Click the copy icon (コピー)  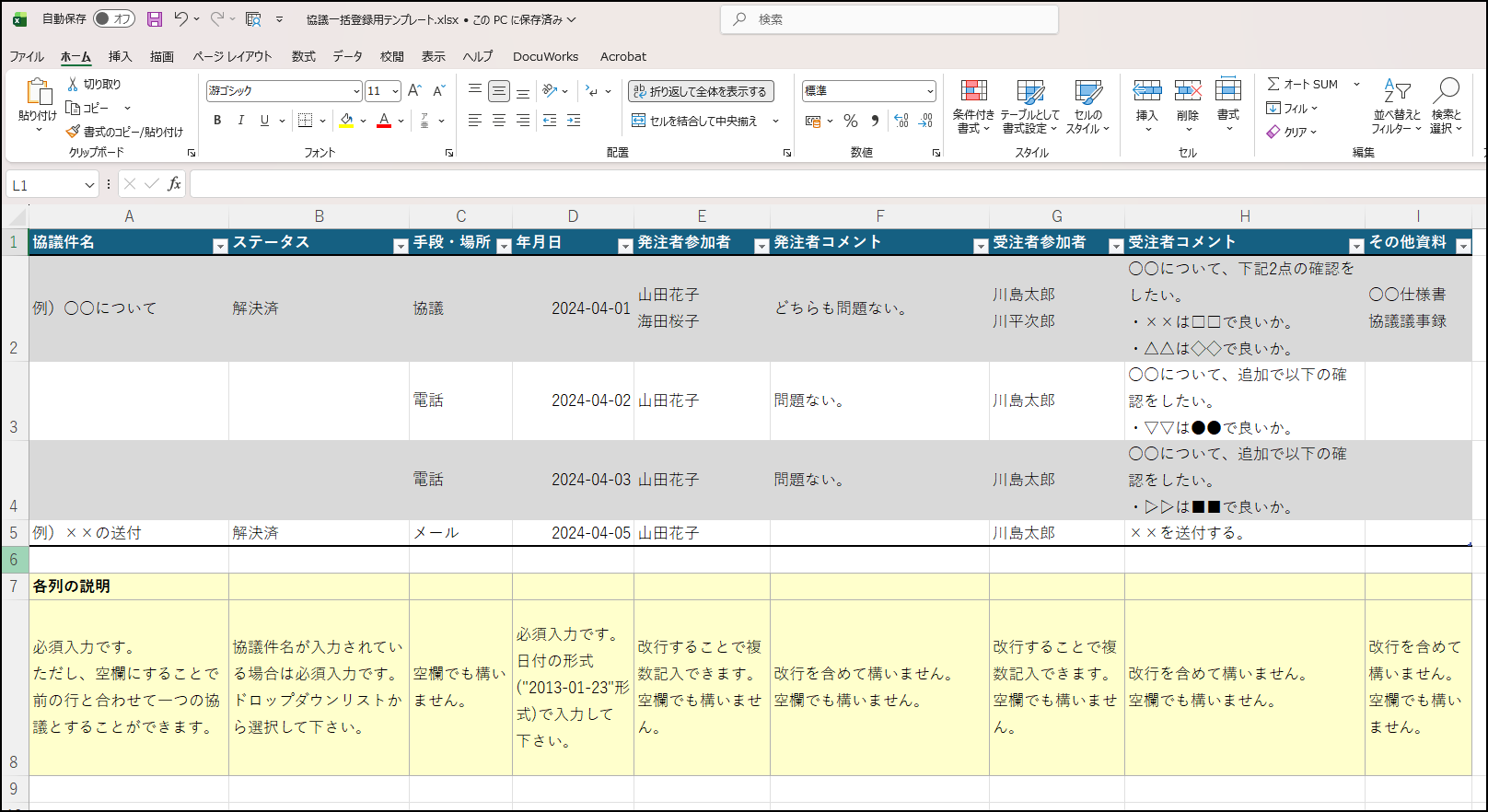(73, 108)
